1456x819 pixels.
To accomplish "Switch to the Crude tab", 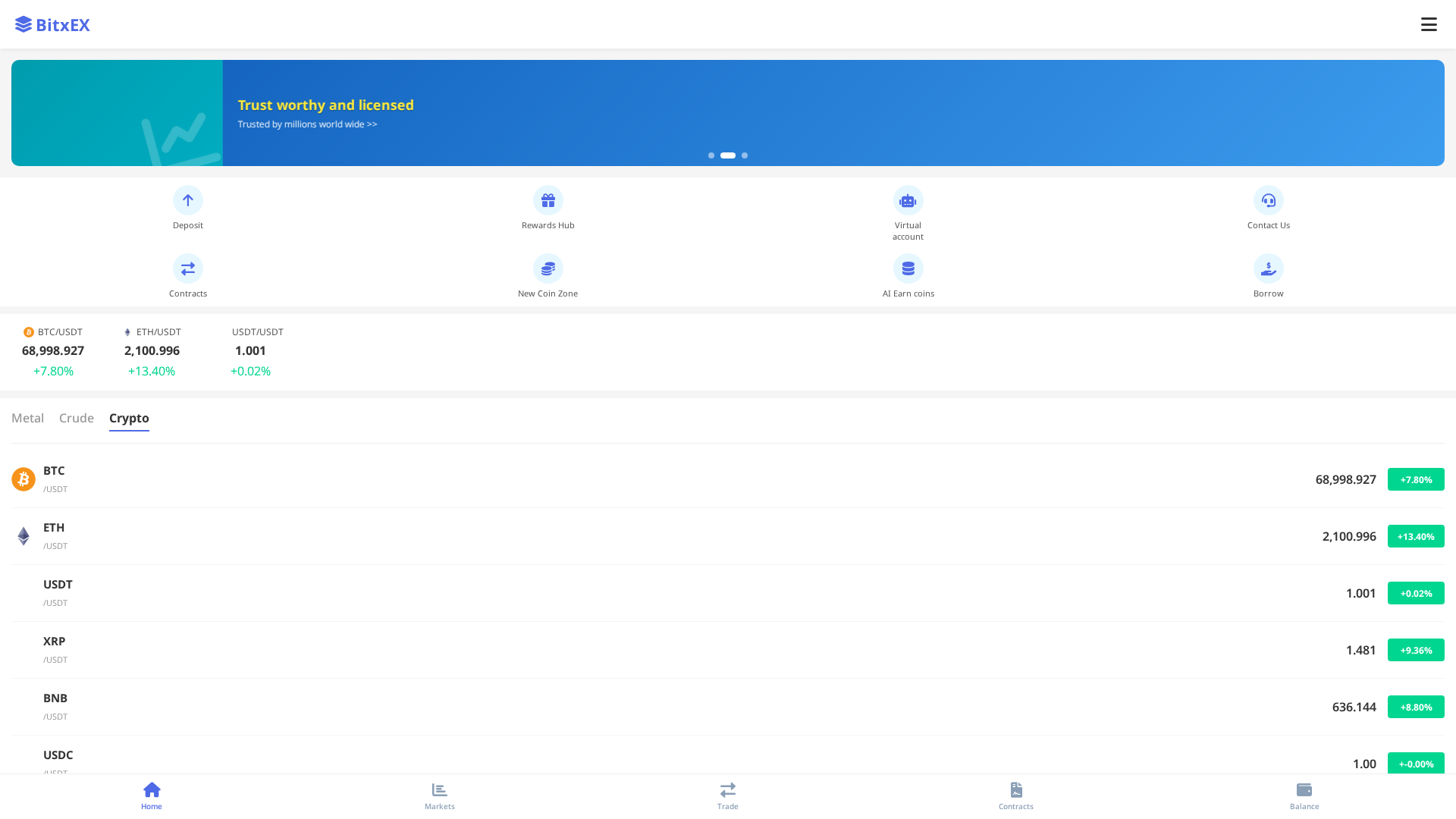I will 76,418.
